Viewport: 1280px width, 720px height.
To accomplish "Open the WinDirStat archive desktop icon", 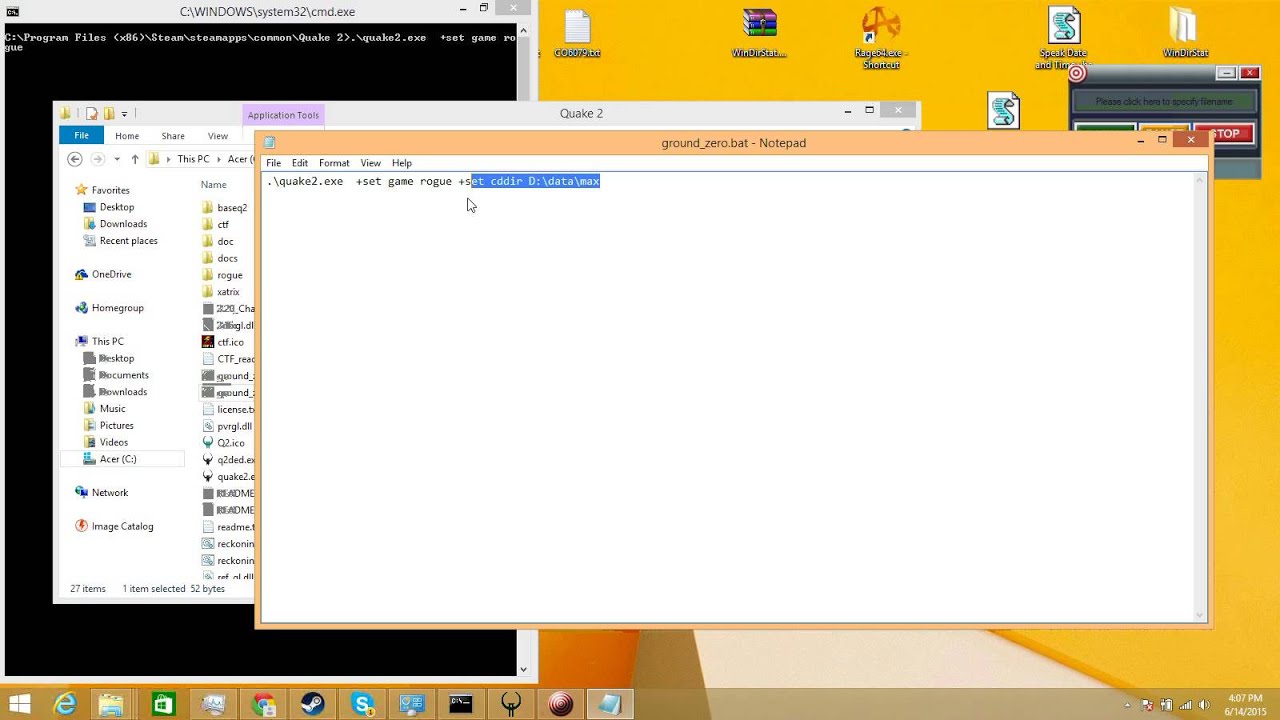I will pos(759,34).
